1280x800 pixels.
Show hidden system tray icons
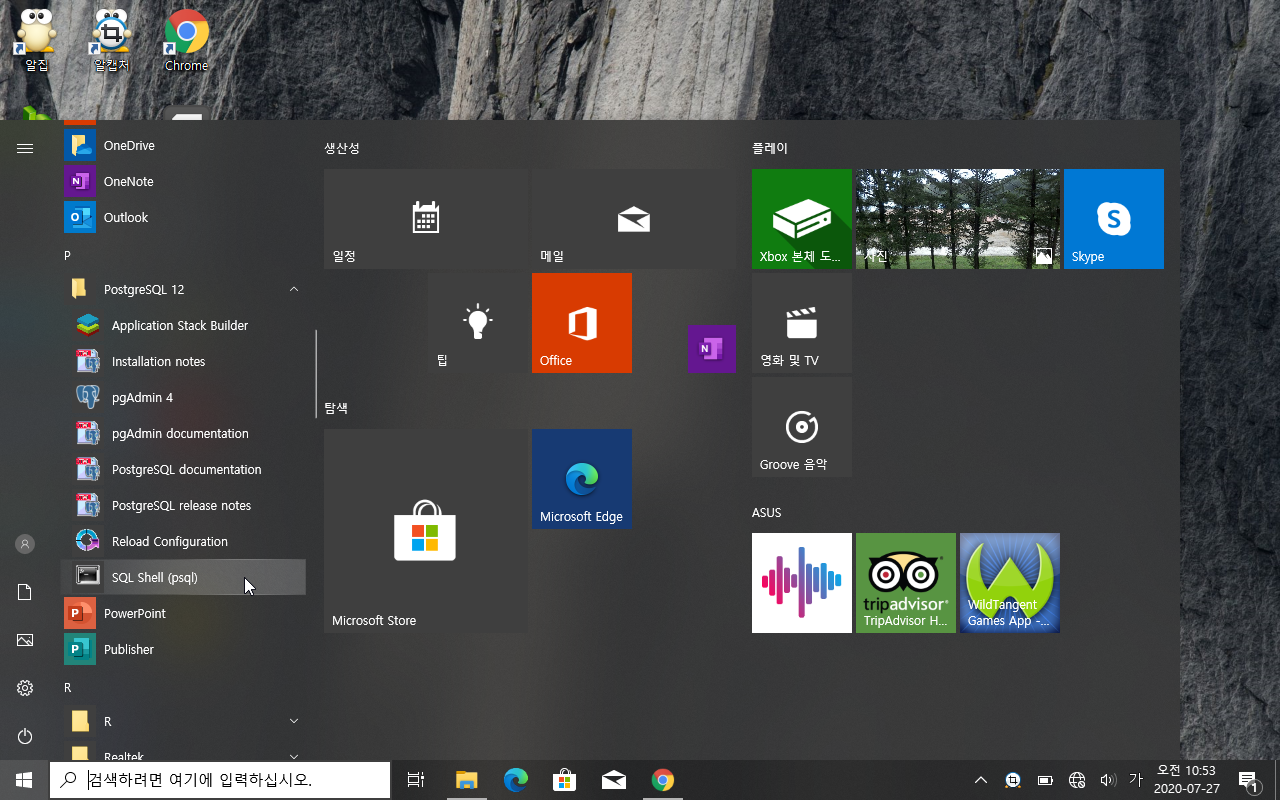981,780
